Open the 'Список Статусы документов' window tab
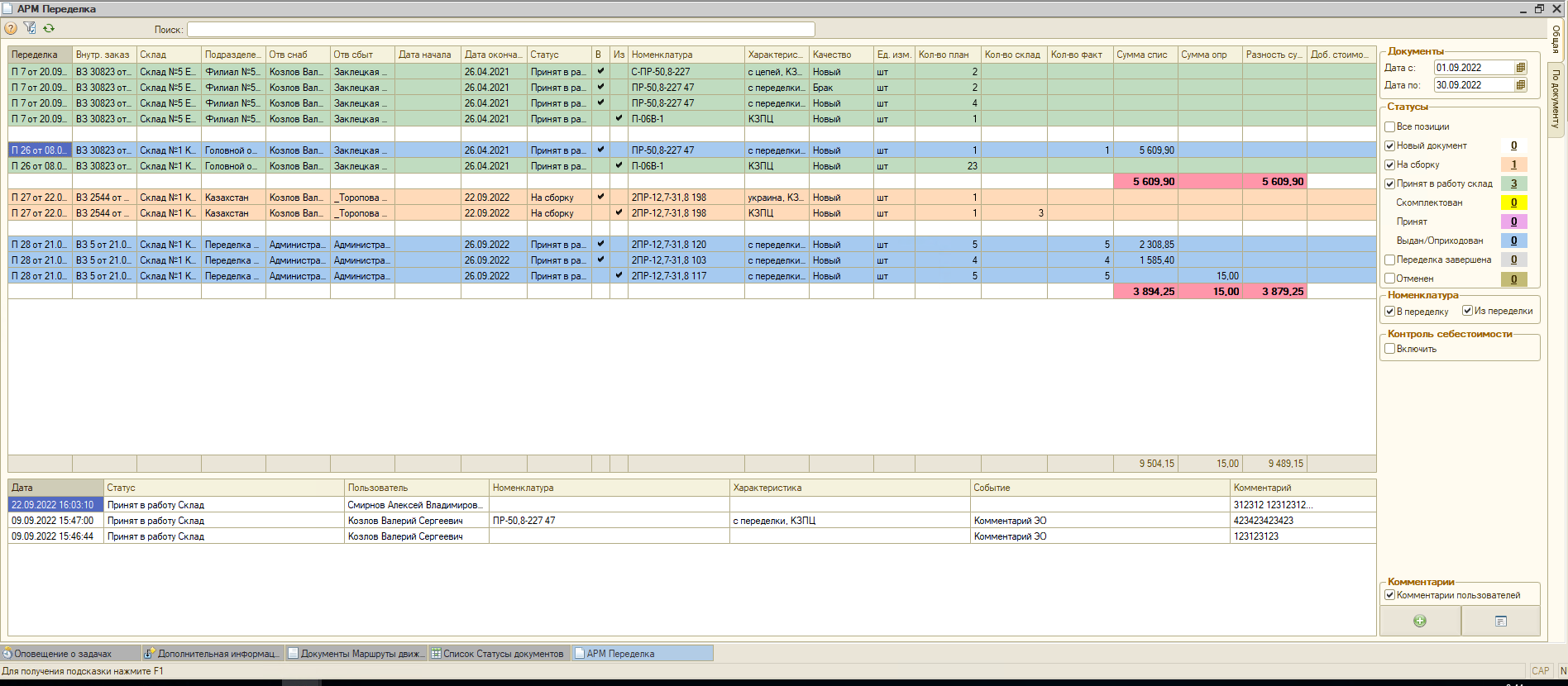 500,654
